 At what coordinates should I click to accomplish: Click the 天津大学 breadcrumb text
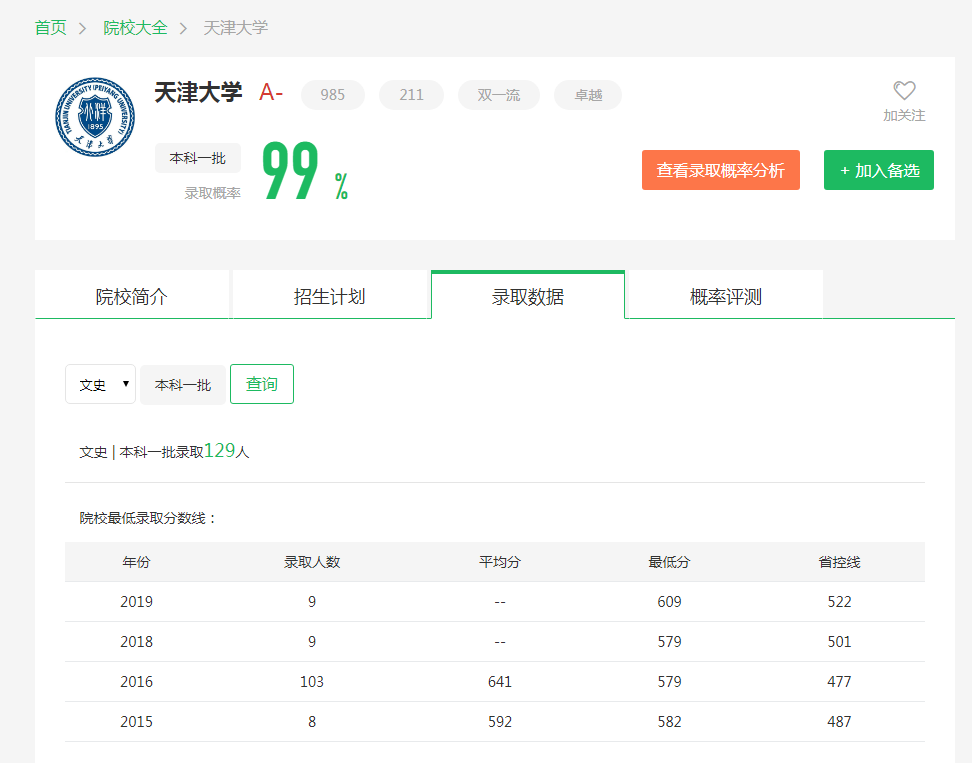(x=236, y=28)
